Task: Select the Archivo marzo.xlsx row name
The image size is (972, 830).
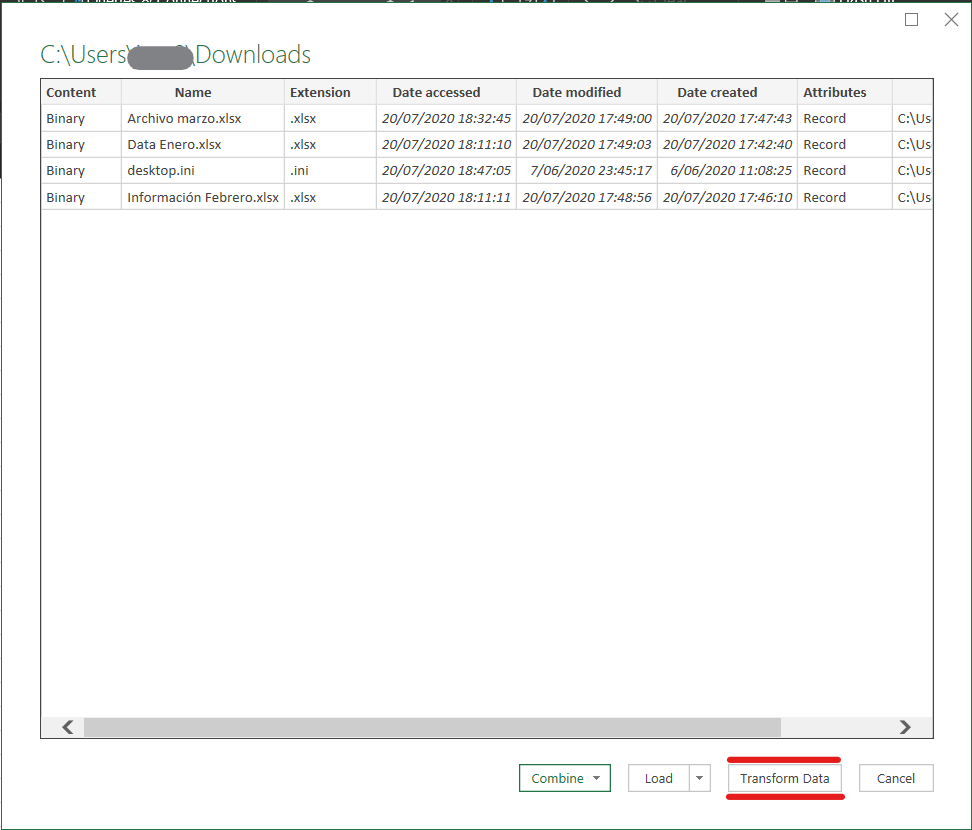Action: (184, 118)
